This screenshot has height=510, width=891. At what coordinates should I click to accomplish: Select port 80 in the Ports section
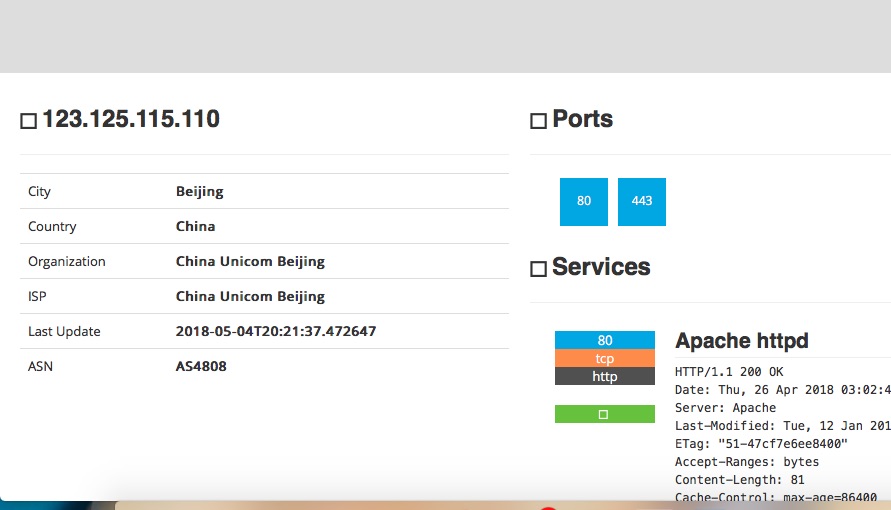coord(584,201)
